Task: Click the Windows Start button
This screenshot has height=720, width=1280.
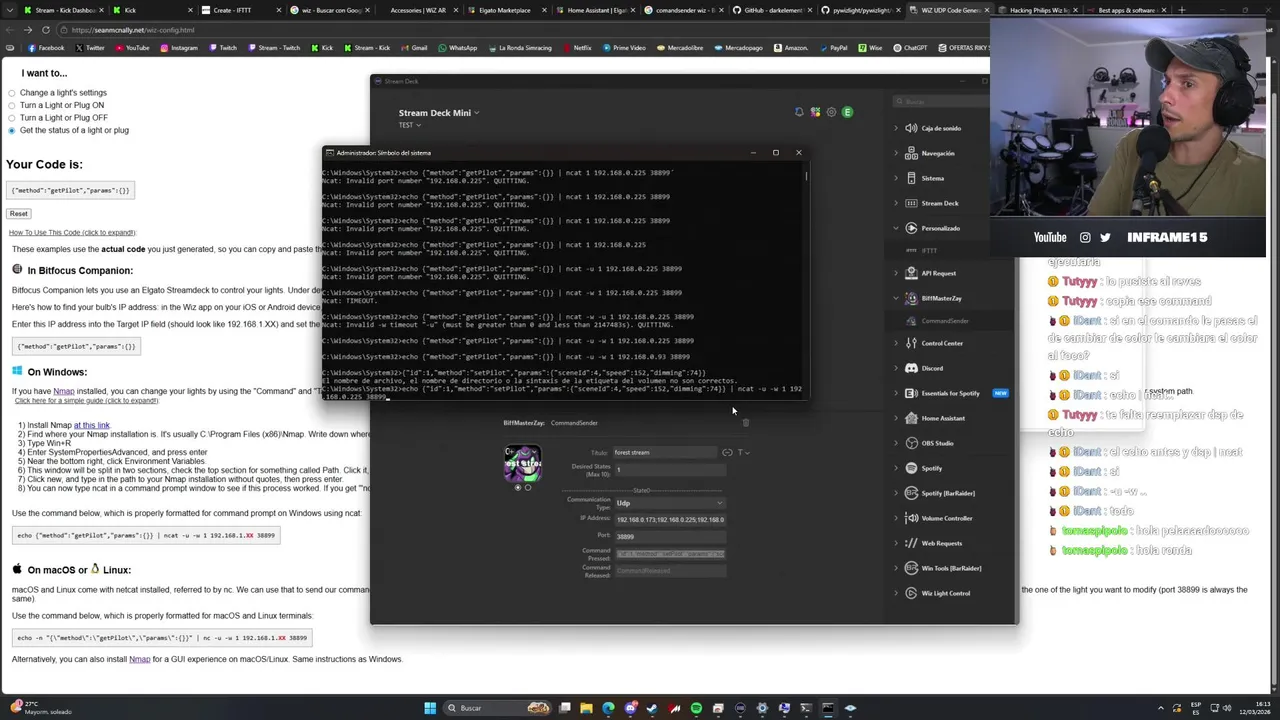Action: (x=430, y=708)
